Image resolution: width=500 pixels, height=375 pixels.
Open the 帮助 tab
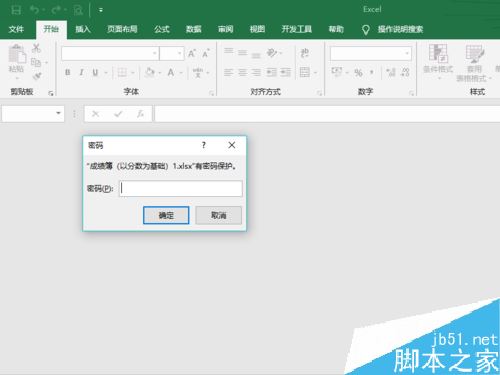pyautogui.click(x=336, y=29)
